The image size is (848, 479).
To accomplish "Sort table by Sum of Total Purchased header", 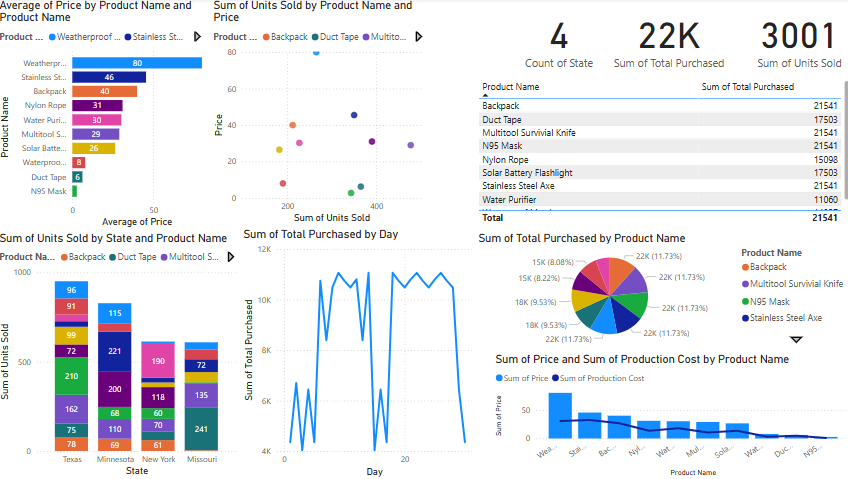I will coord(747,87).
